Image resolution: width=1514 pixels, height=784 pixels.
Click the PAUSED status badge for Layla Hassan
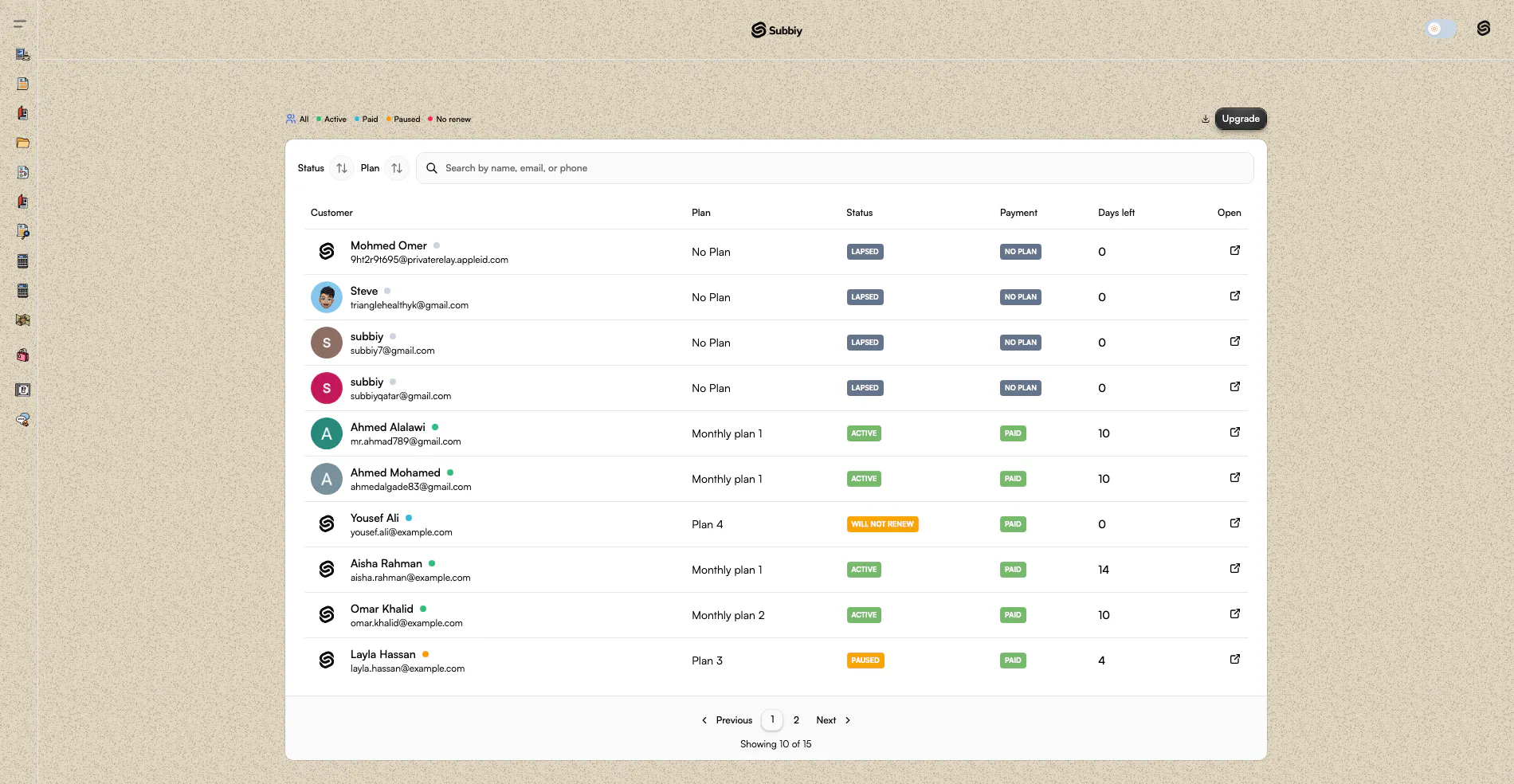[865, 661]
